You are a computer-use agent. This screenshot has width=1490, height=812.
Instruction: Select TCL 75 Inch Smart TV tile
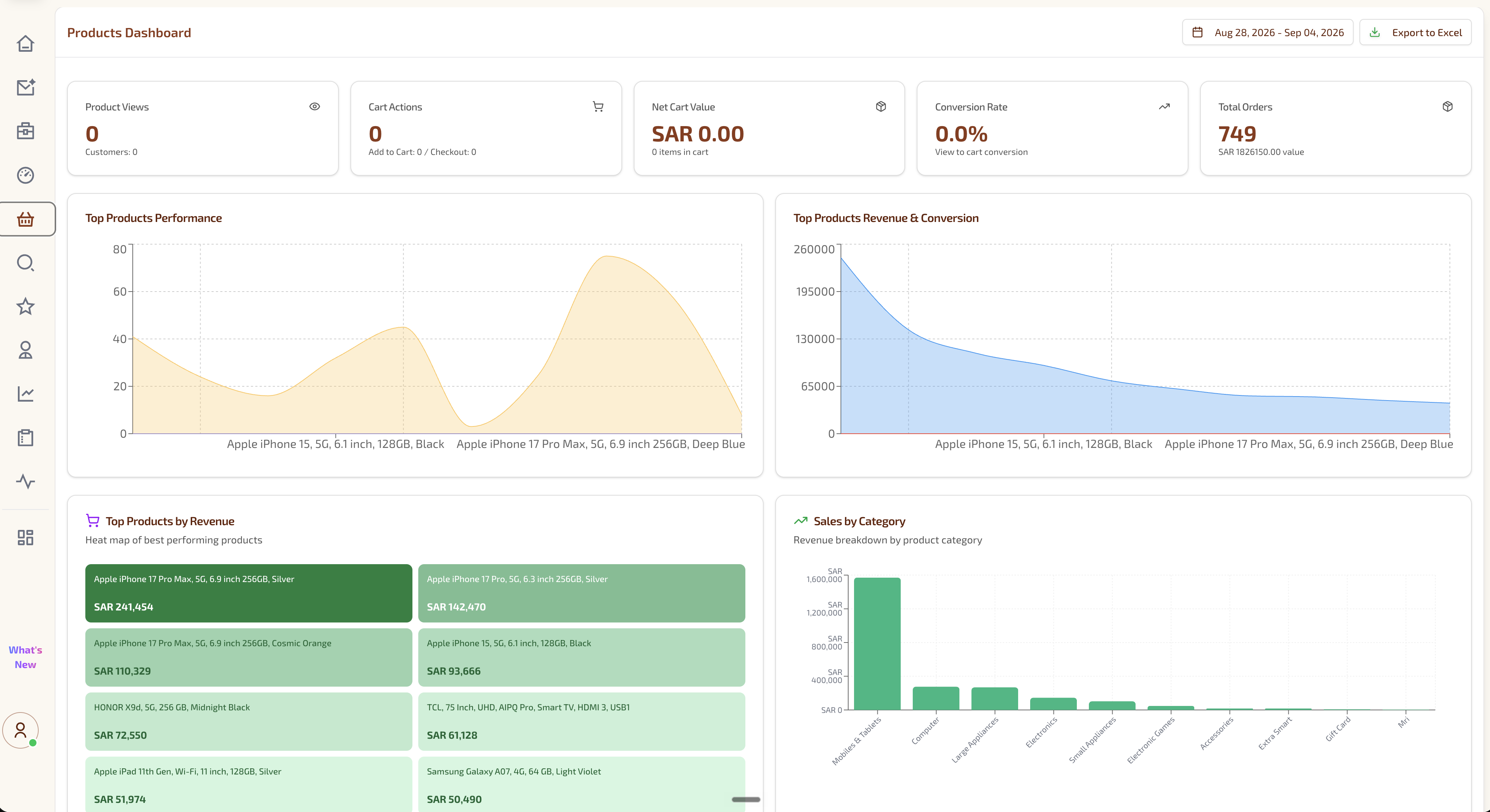pyautogui.click(x=581, y=721)
